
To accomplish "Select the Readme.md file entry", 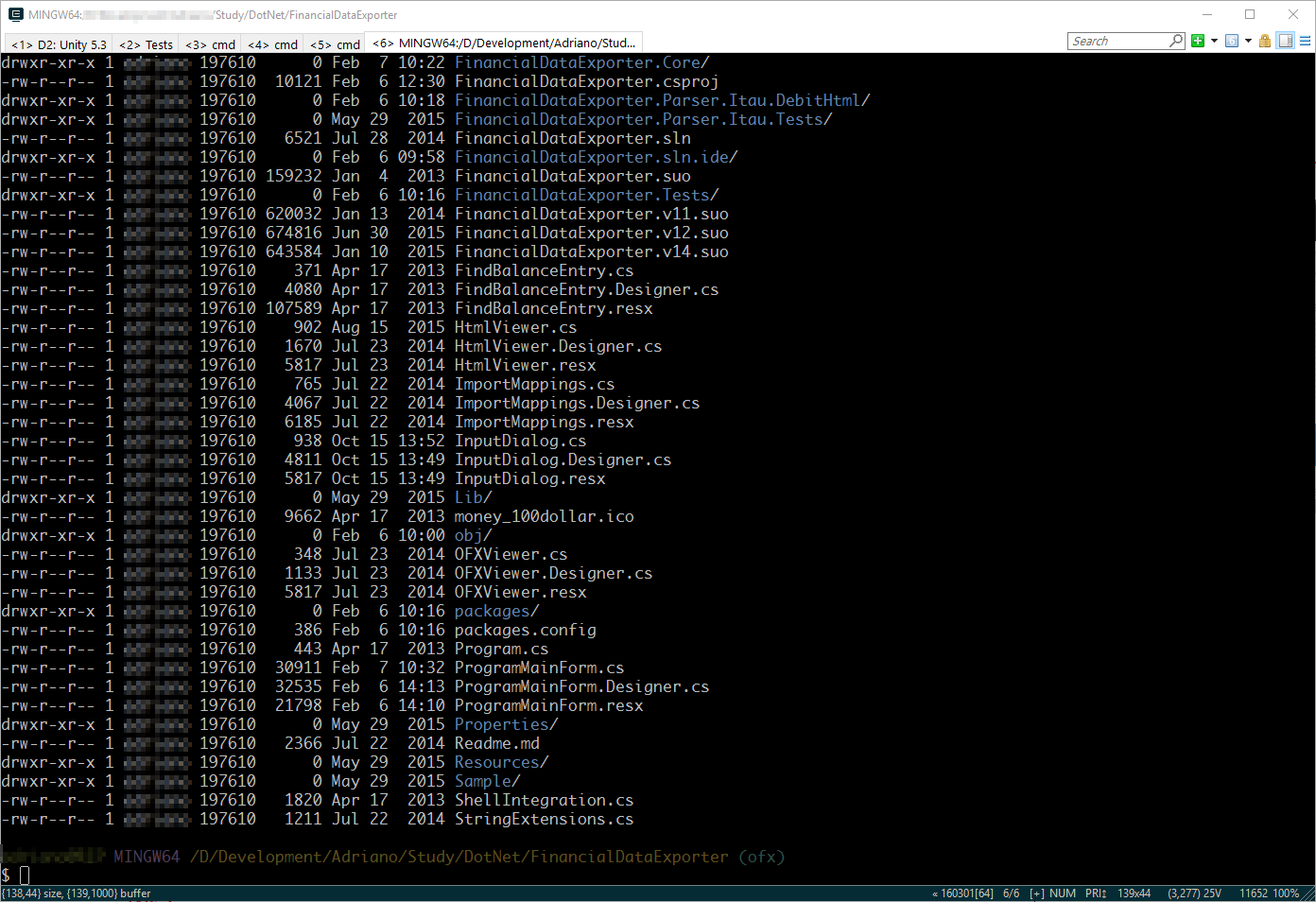I will click(x=496, y=743).
